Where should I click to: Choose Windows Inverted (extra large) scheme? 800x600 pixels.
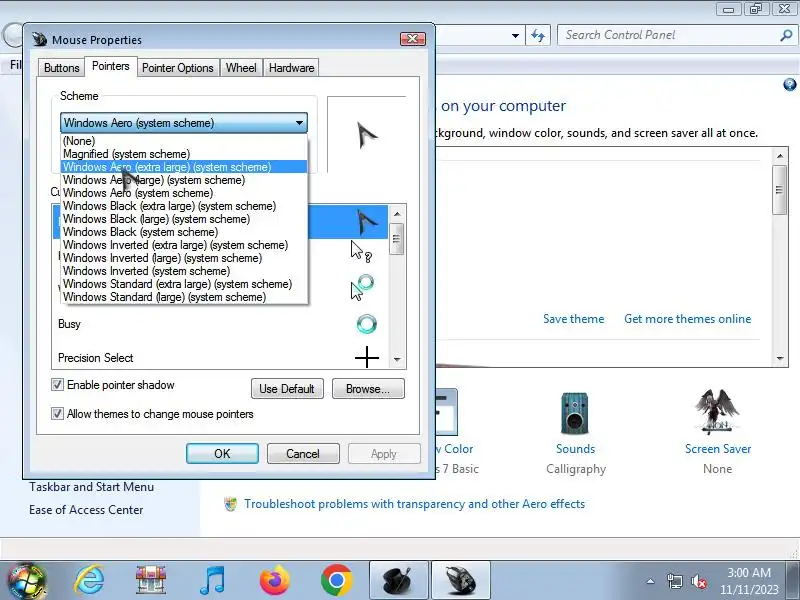pyautogui.click(x=184, y=245)
